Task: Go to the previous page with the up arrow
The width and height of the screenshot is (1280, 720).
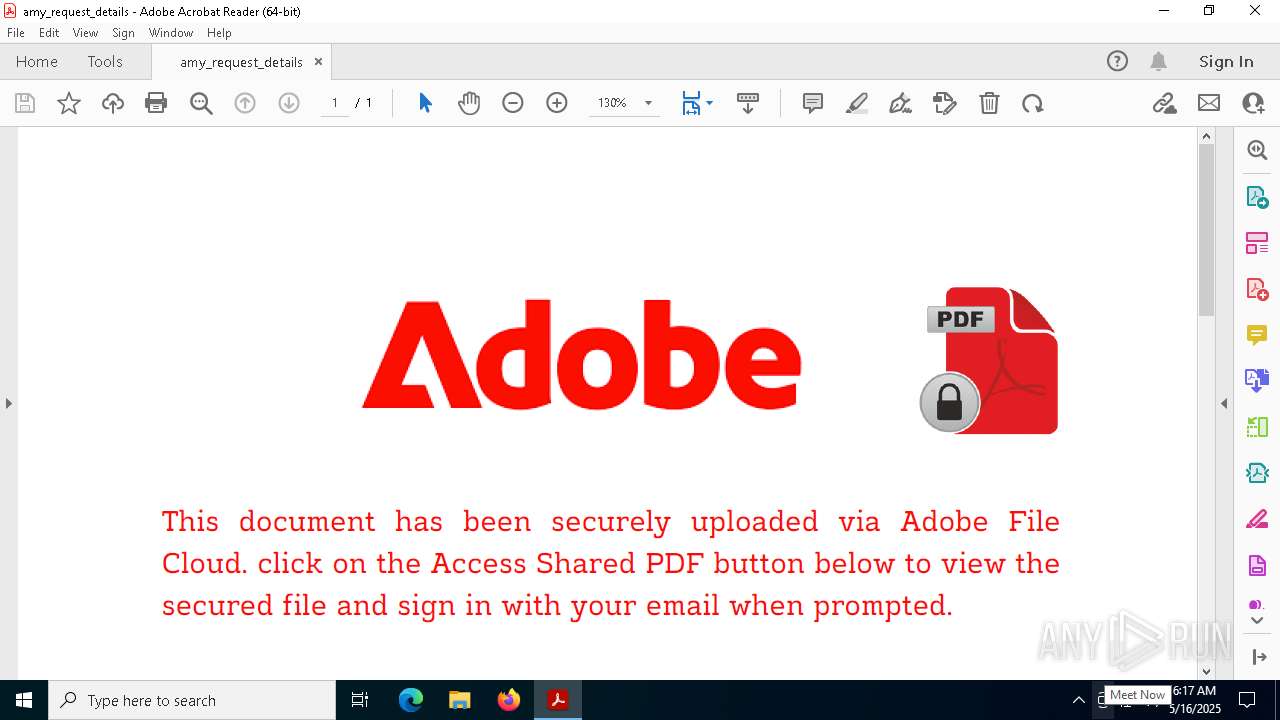Action: (x=245, y=103)
